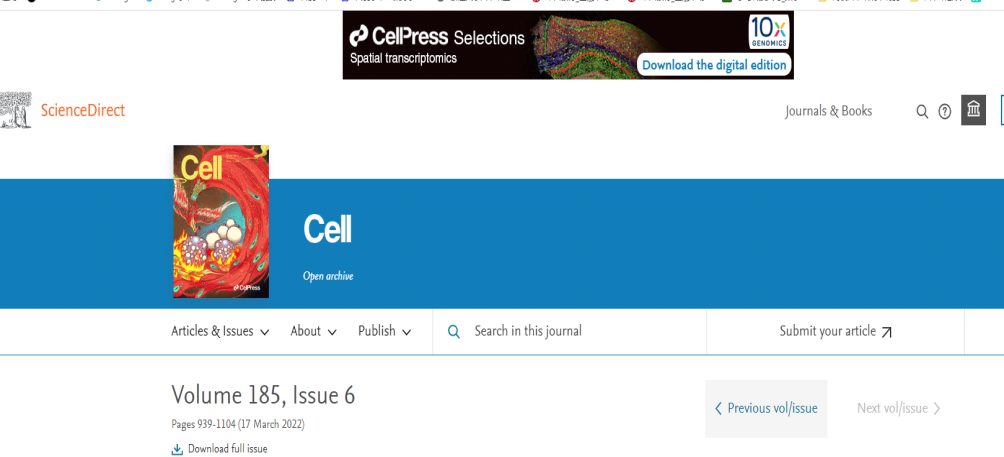
Task: Expand the Articles & Issues dropdown
Action: (x=220, y=331)
